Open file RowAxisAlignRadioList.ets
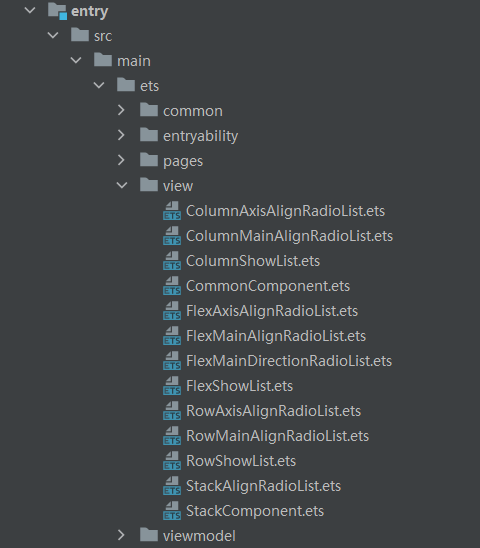This screenshot has height=548, width=480. point(273,411)
